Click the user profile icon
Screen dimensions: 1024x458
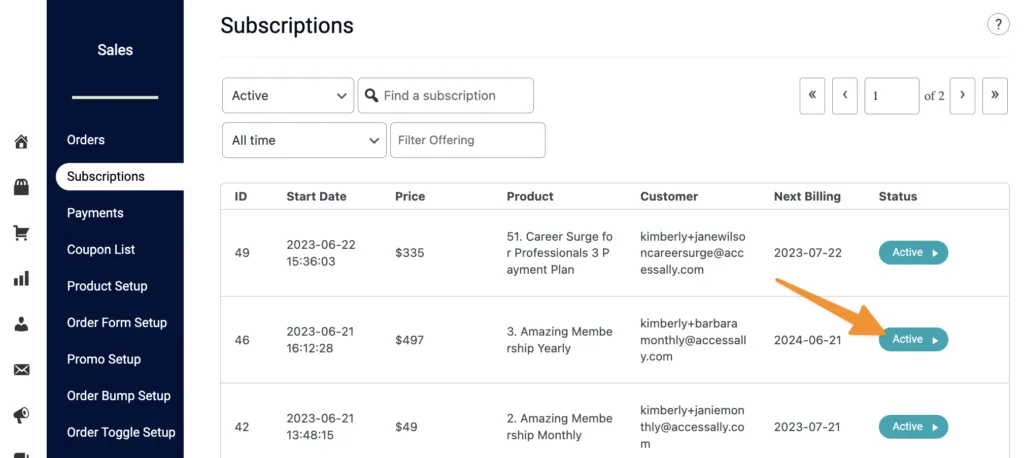[21, 324]
